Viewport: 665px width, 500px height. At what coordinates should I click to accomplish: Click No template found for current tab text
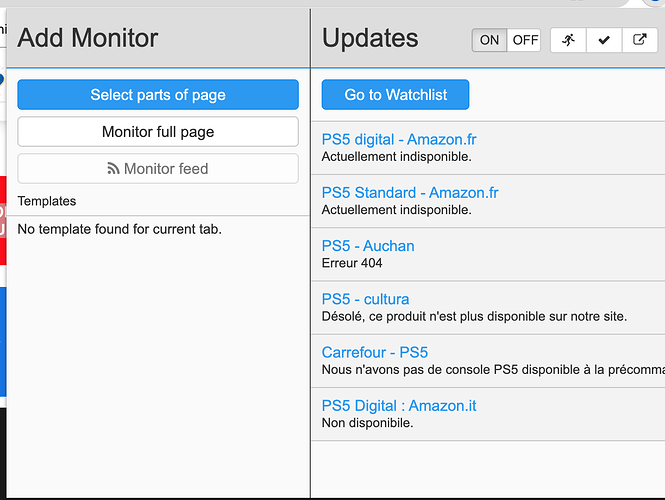[120, 229]
